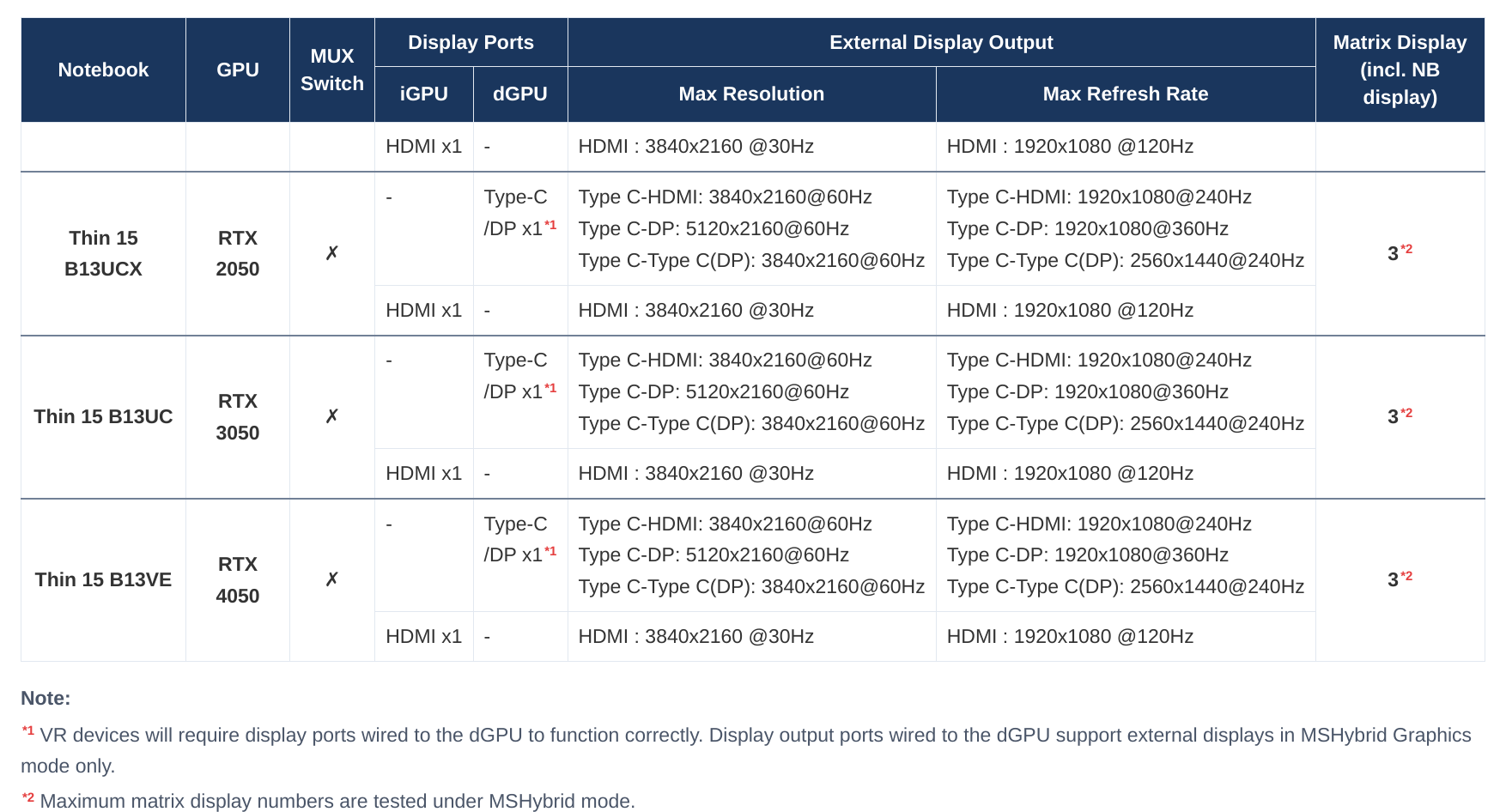Click the Max Resolution subheader
This screenshot has height=812, width=1506.
click(x=751, y=94)
